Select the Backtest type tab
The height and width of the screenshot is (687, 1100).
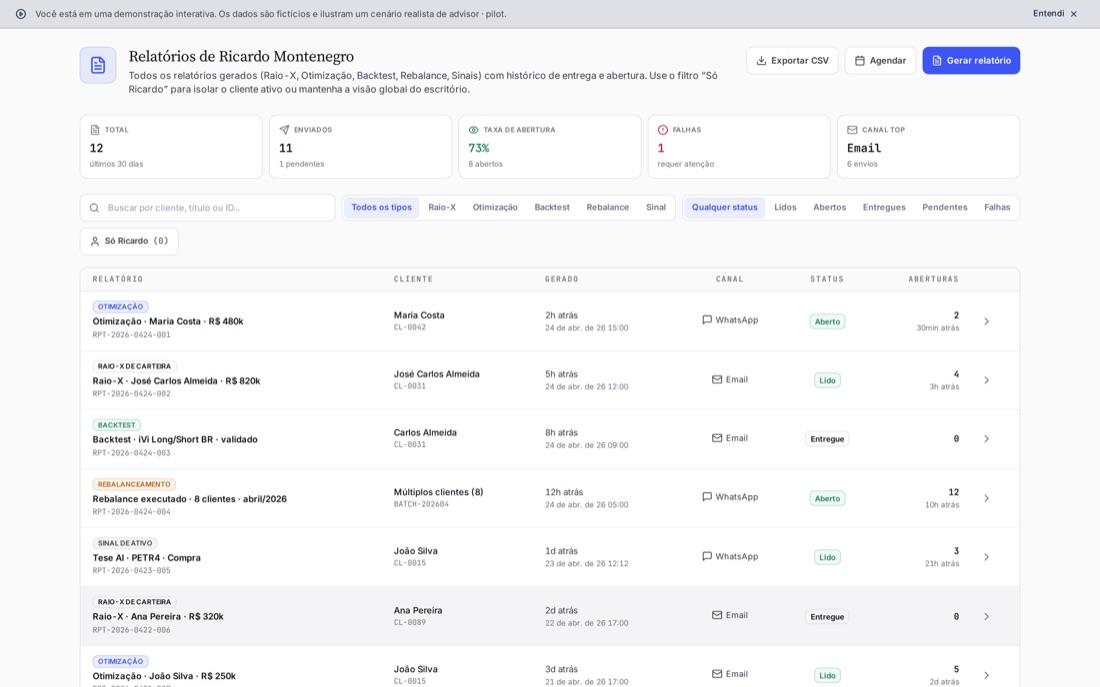pyautogui.click(x=552, y=208)
